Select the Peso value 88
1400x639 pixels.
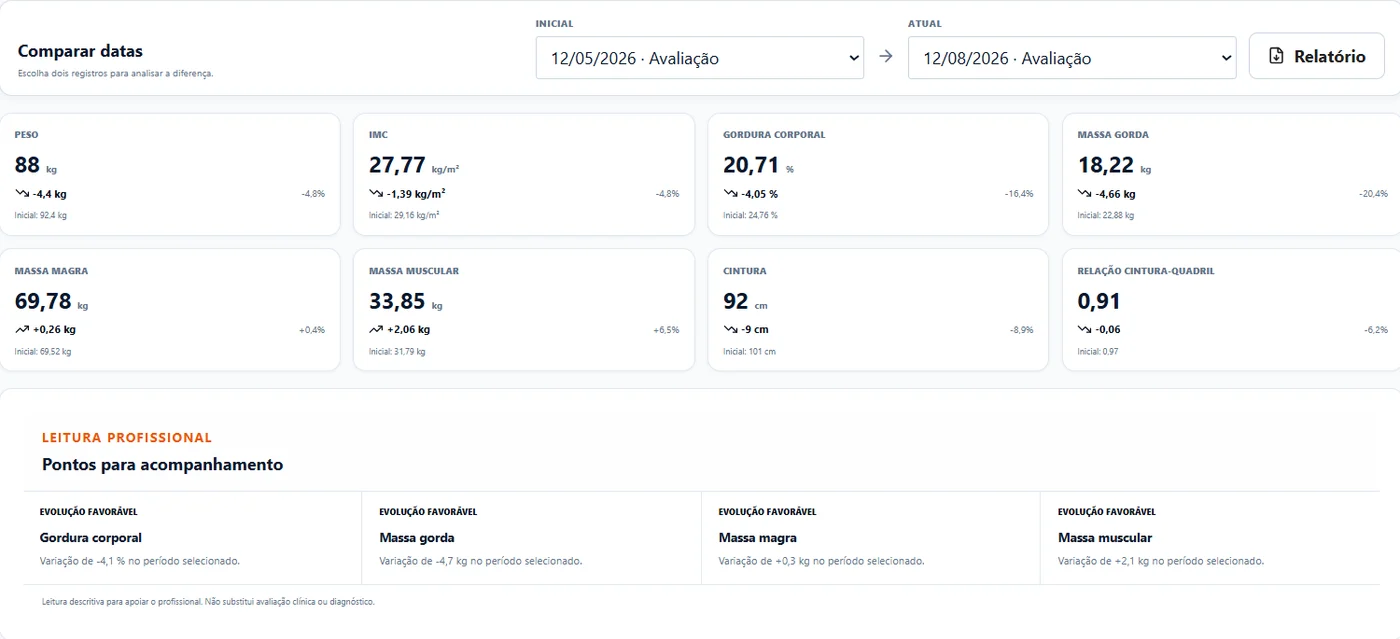point(27,165)
